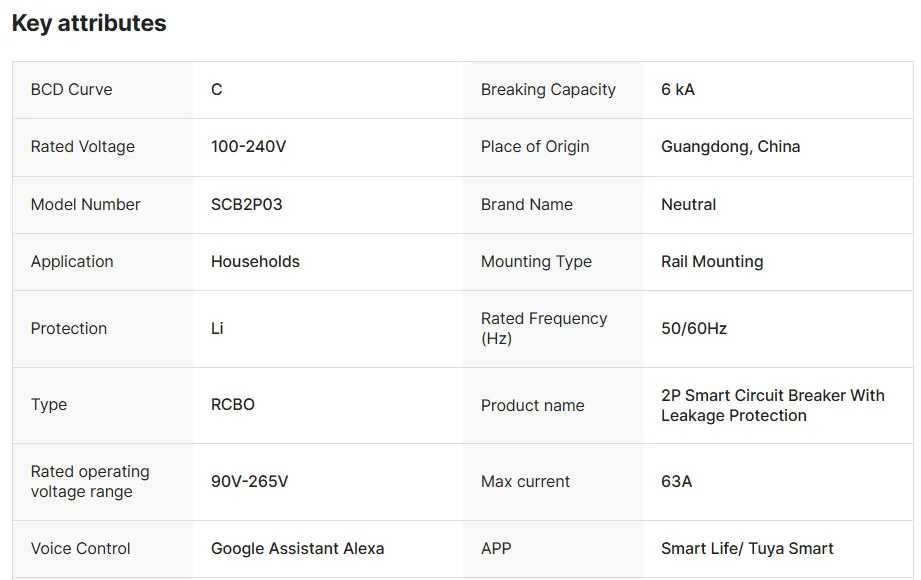Viewport: 921px width, 580px height.
Task: Click the Key attributes heading
Action: pos(89,23)
